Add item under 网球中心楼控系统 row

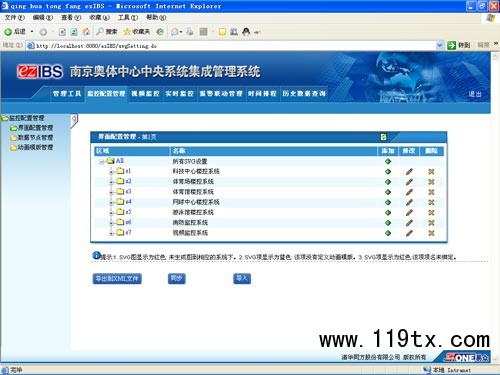[x=388, y=202]
